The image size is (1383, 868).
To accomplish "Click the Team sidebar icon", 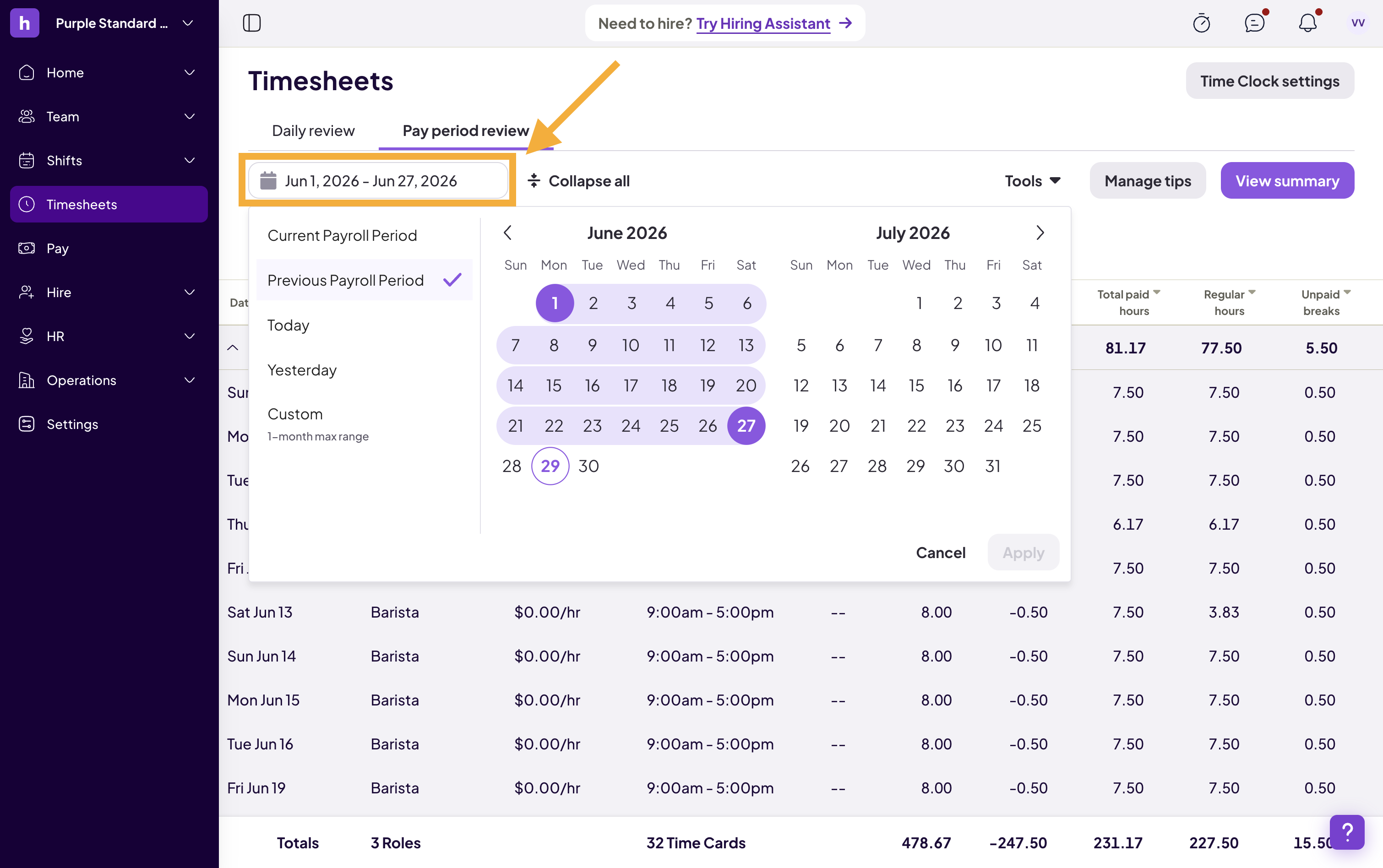I will 27,117.
